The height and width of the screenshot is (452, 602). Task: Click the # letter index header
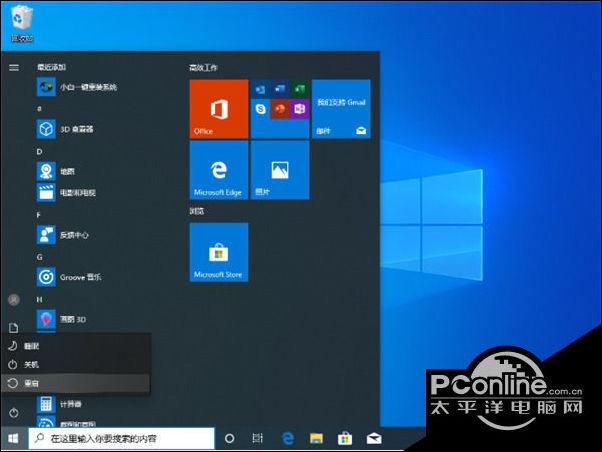[39, 109]
